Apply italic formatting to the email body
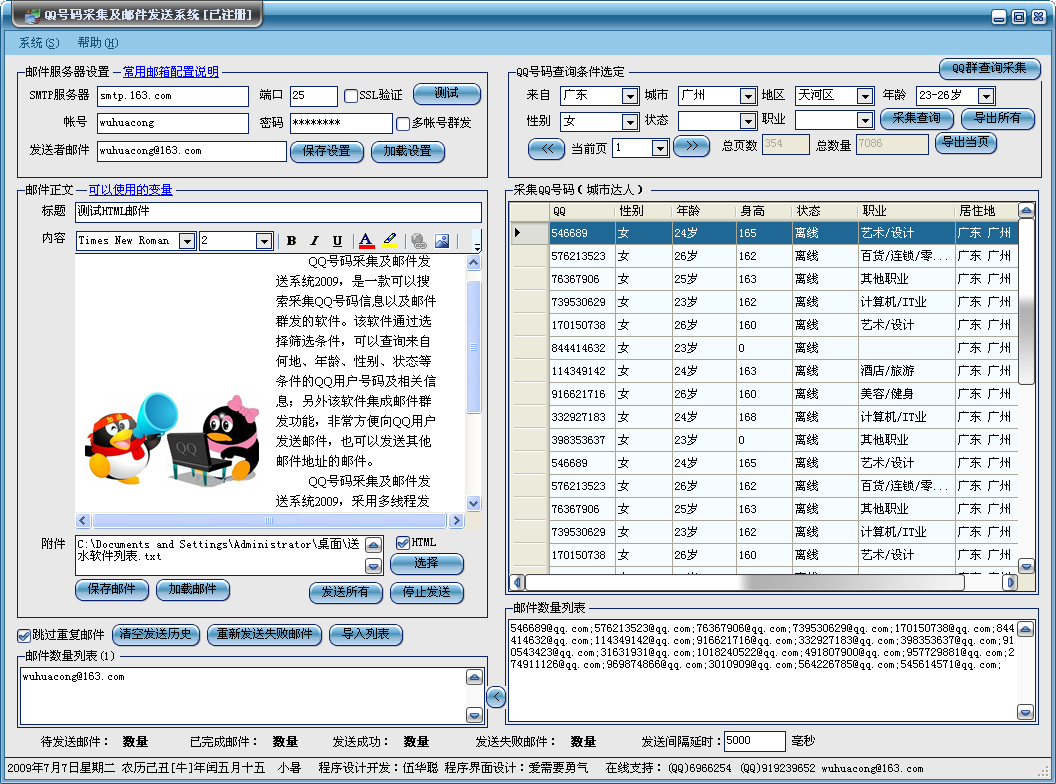 click(x=315, y=240)
